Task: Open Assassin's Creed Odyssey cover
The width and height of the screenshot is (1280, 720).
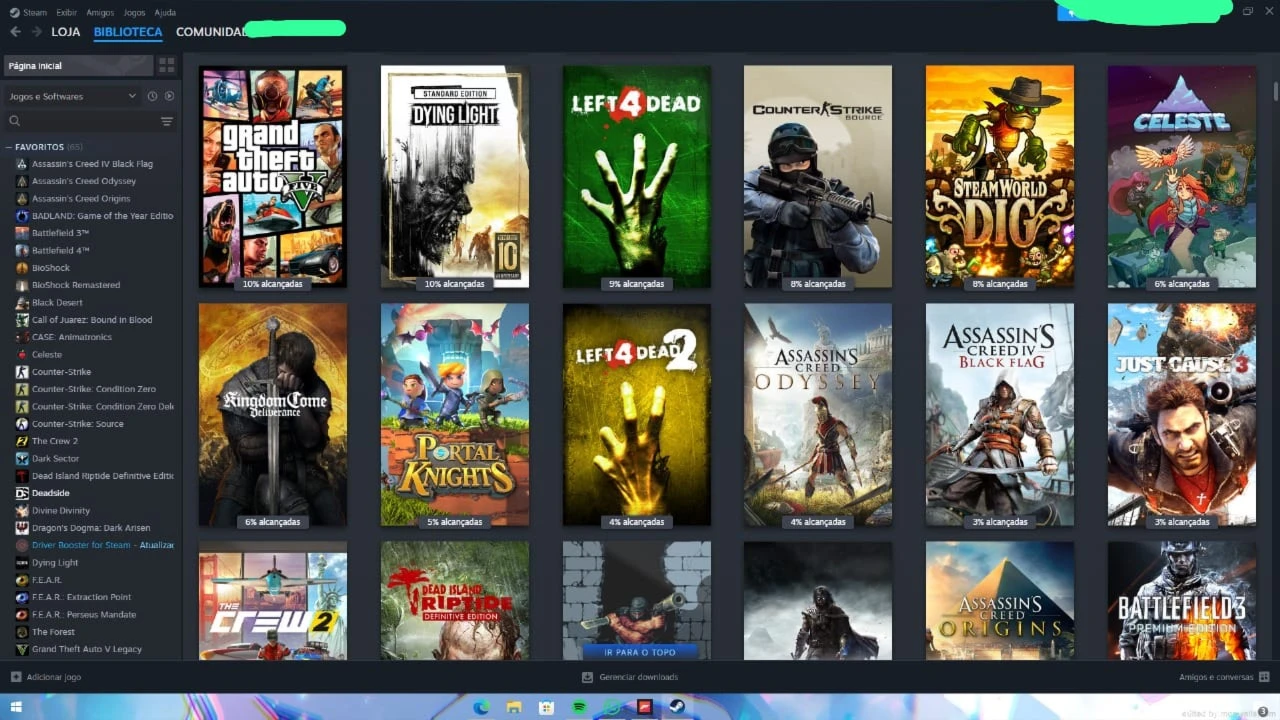Action: (818, 415)
